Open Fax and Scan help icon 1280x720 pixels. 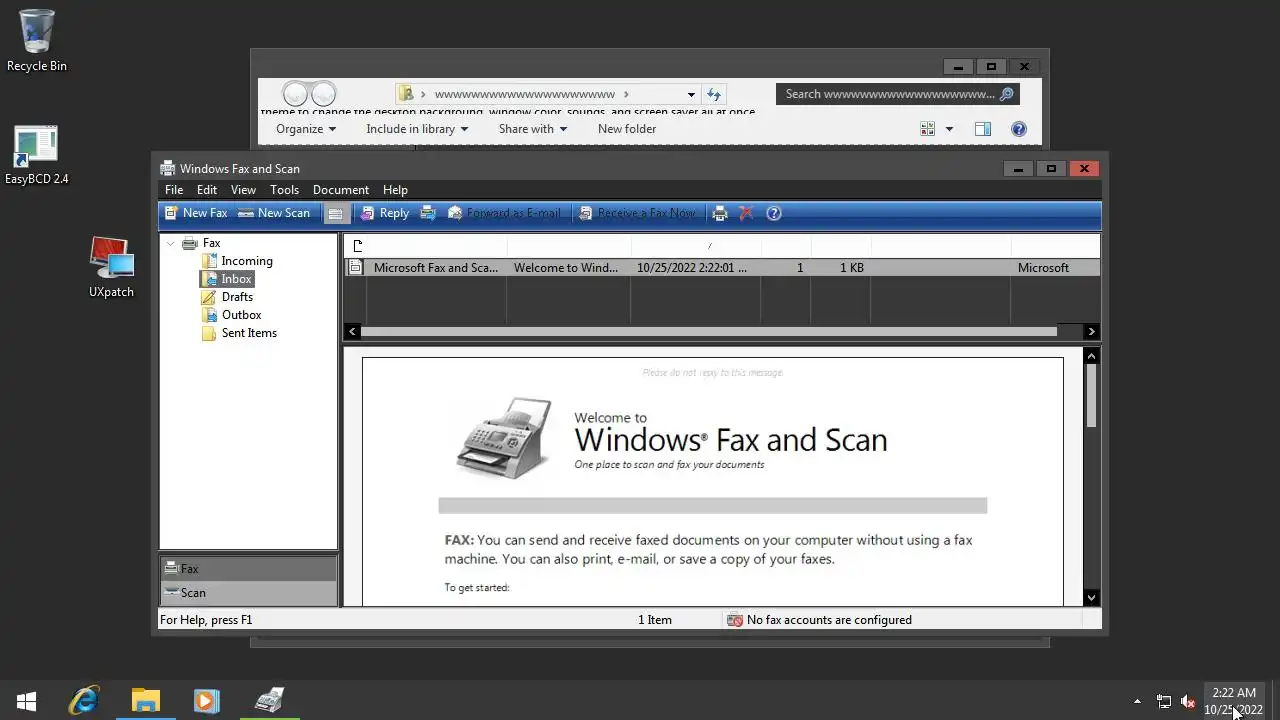[773, 213]
